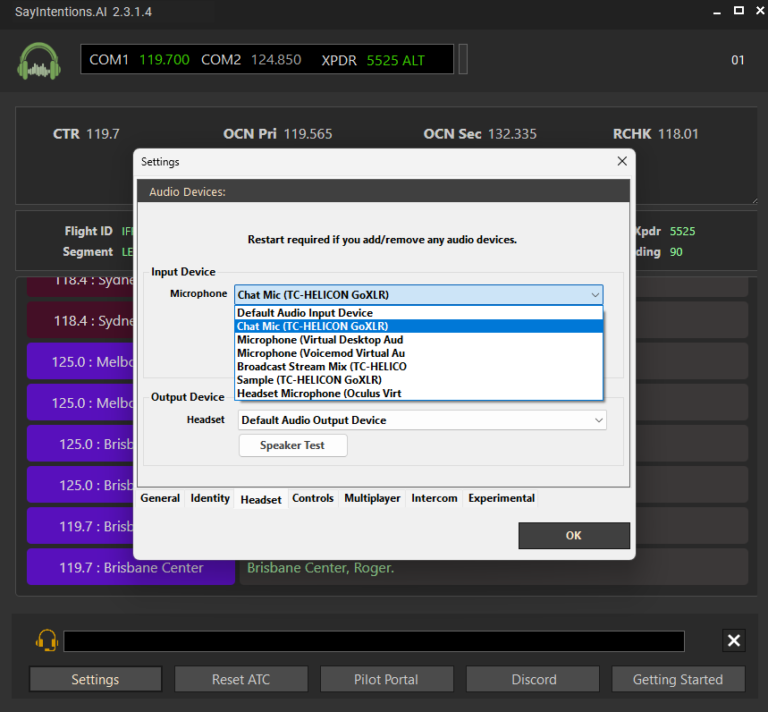
Task: Click the Brisbane Center 119.7 frequency button
Action: 131,567
